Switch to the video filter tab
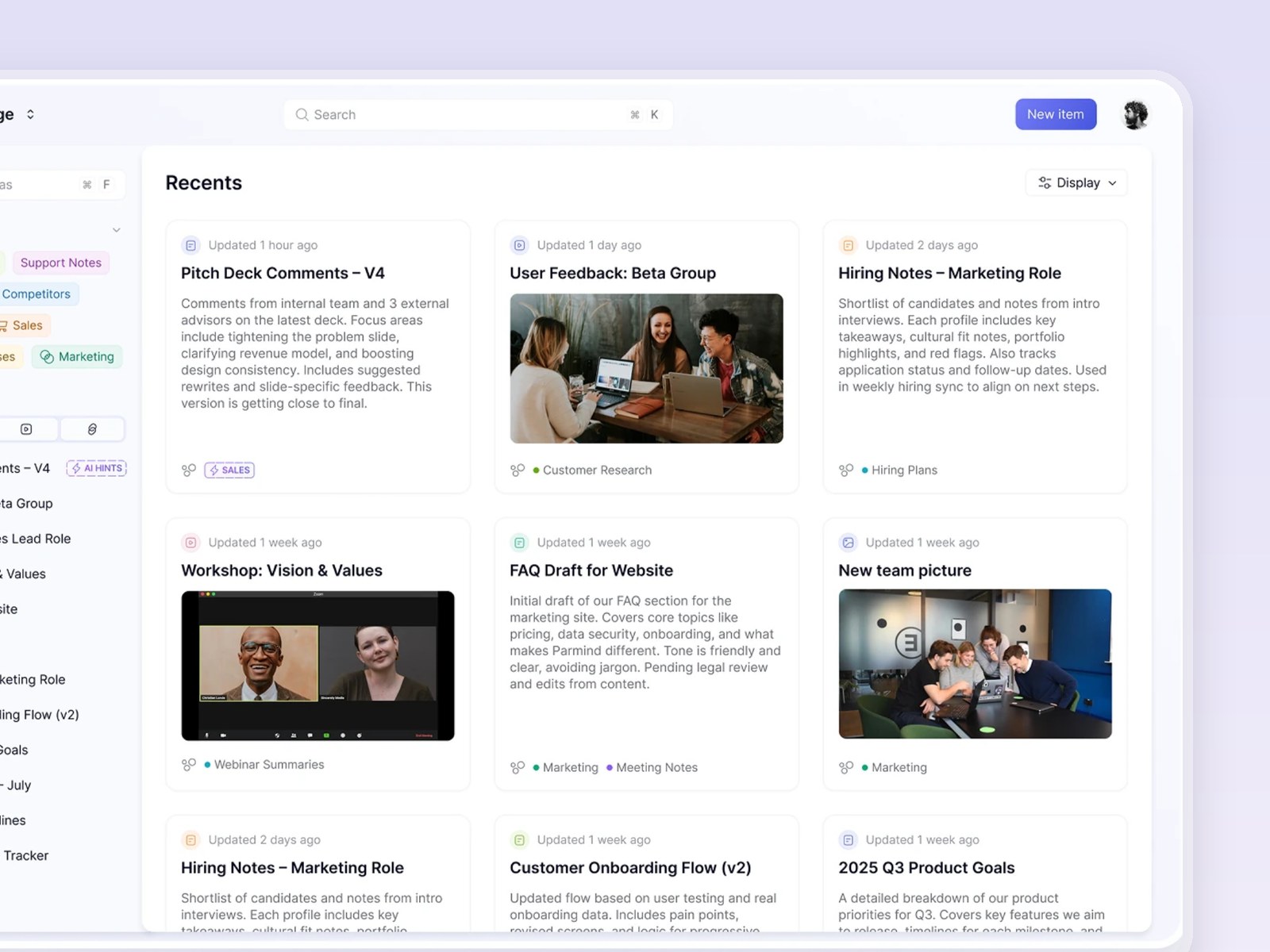This screenshot has width=1270, height=952. click(26, 429)
